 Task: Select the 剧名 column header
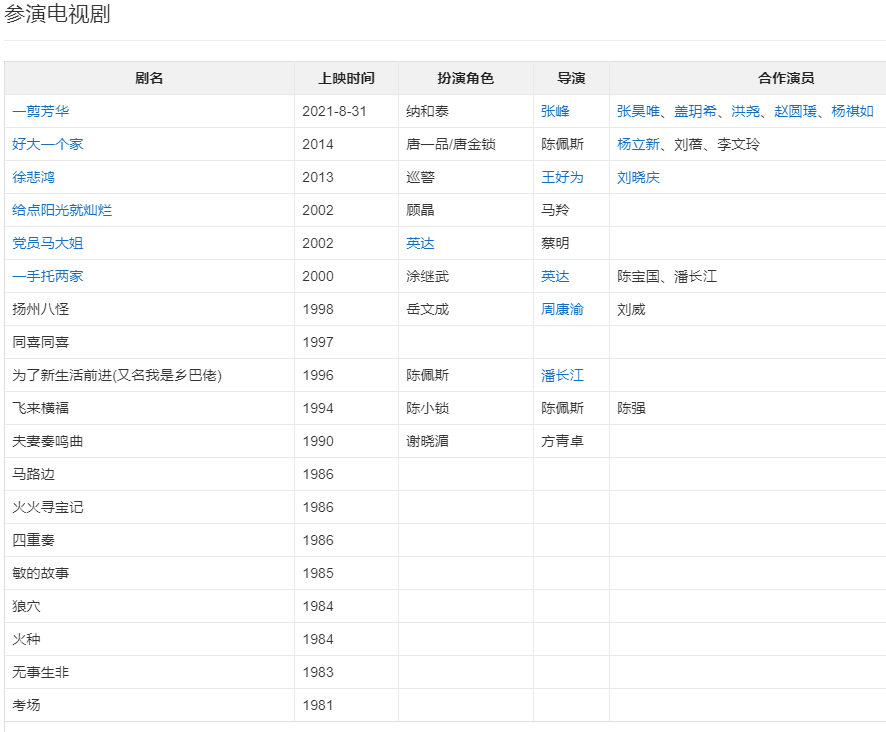click(x=149, y=78)
